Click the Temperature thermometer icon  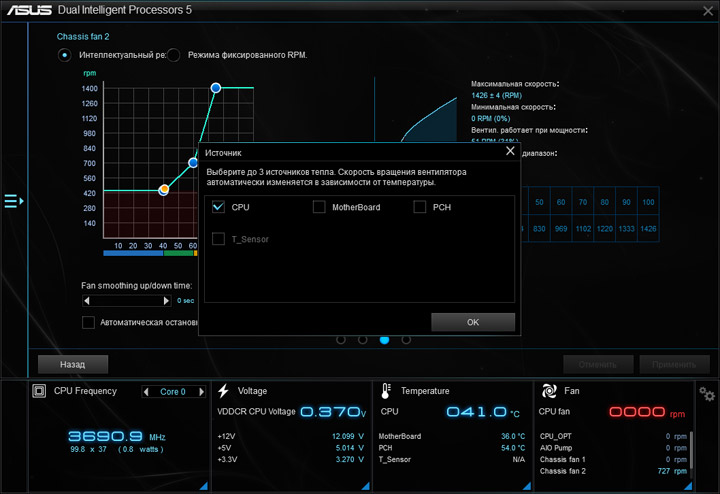pos(386,391)
